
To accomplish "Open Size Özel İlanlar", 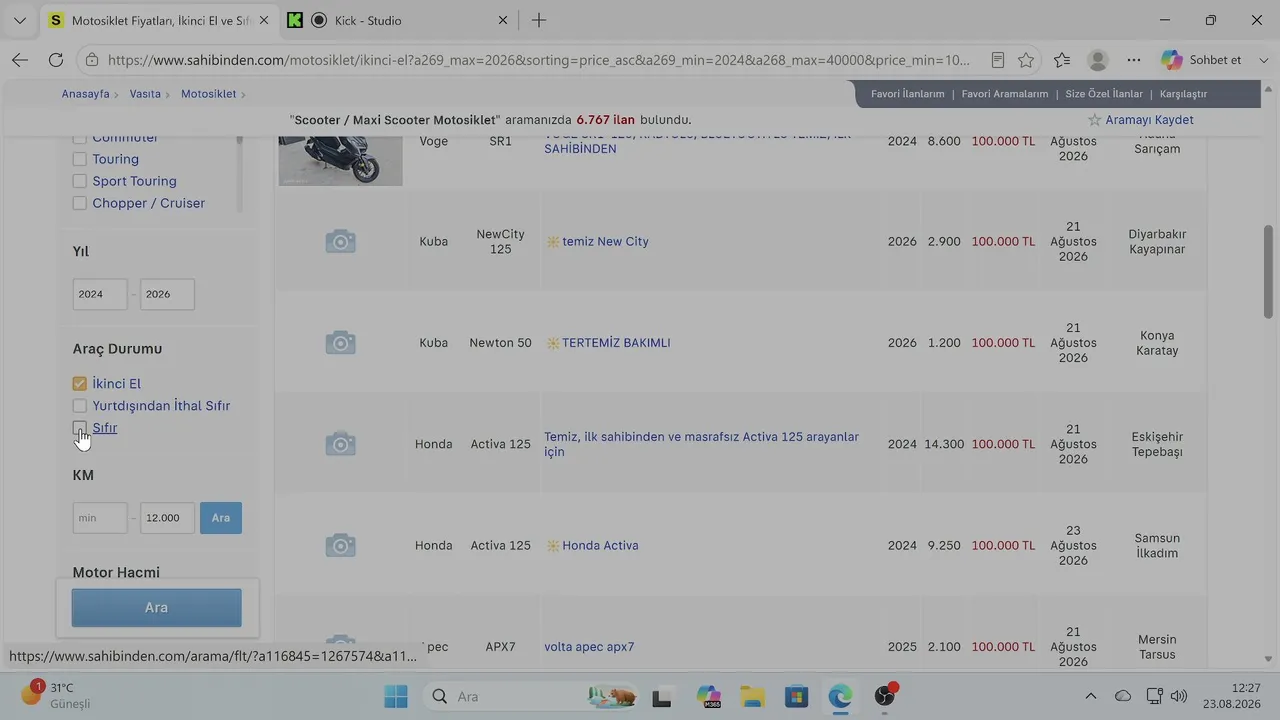I will [1104, 94].
